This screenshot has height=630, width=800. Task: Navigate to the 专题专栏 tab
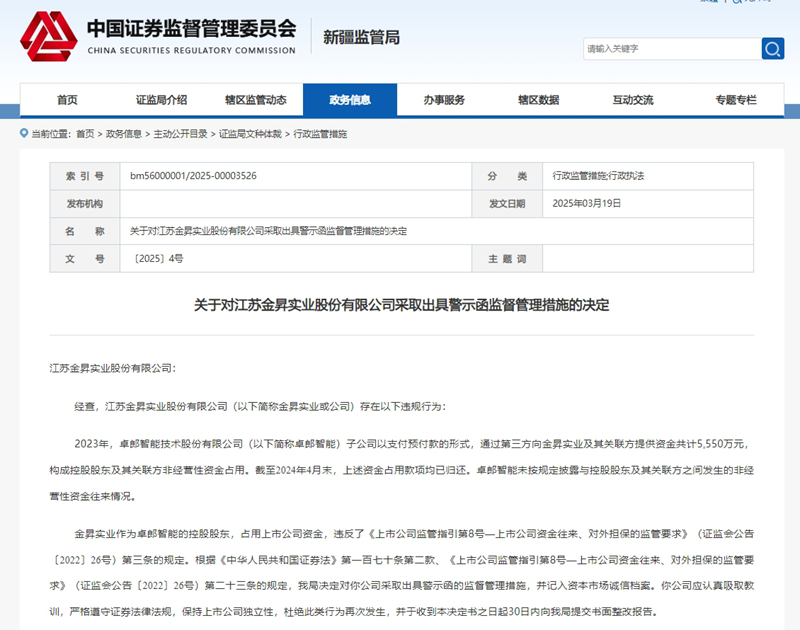[735, 100]
